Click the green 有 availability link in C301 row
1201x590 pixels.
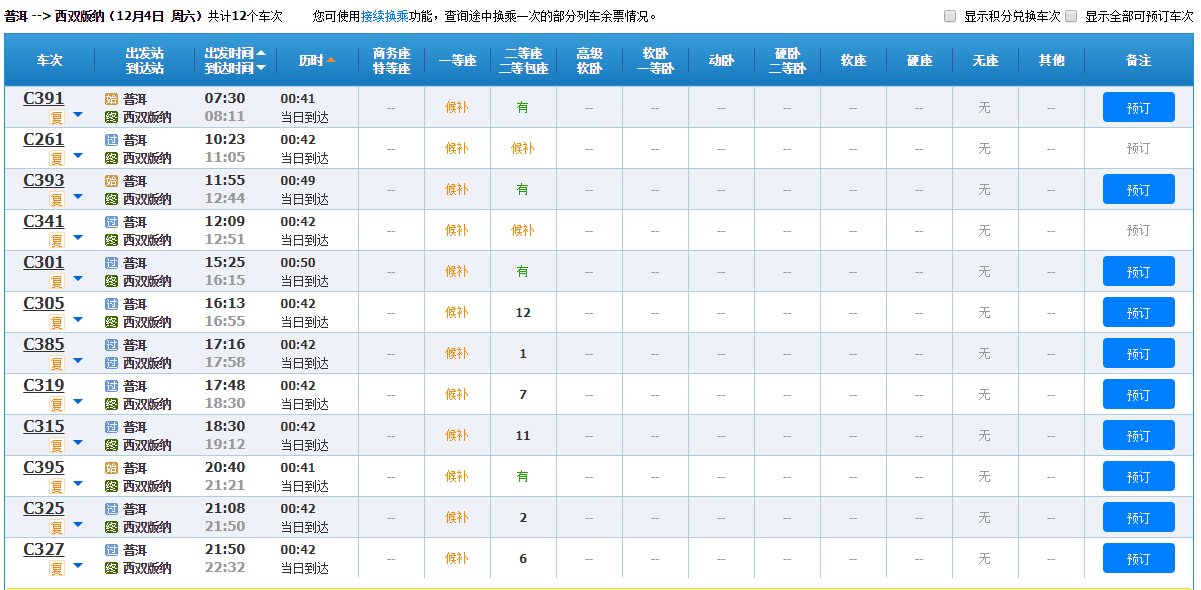click(522, 271)
